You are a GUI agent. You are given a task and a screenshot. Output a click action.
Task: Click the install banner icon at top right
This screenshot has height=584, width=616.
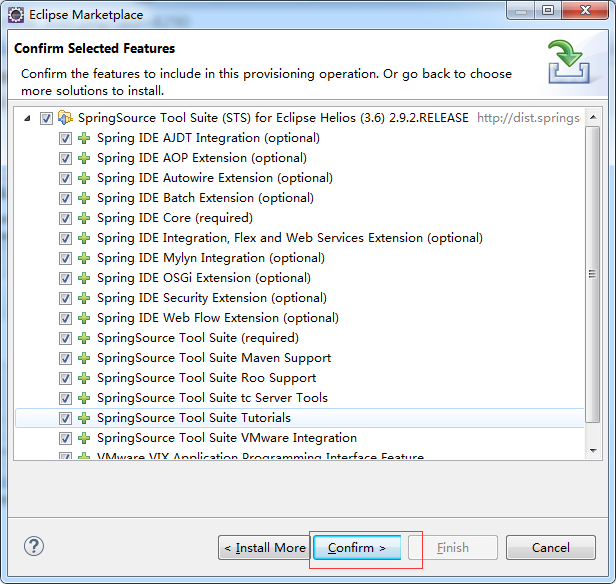[567, 62]
